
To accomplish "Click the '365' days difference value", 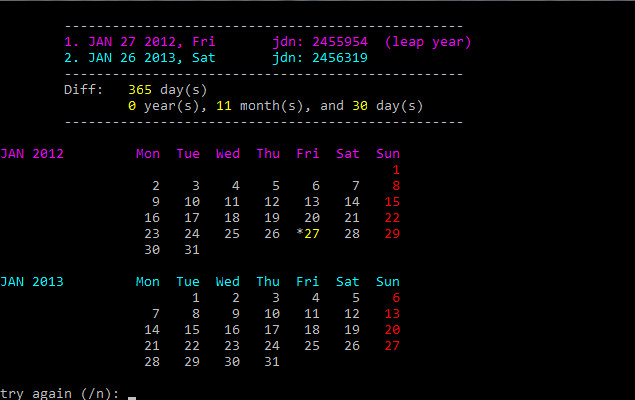I will coord(140,90).
